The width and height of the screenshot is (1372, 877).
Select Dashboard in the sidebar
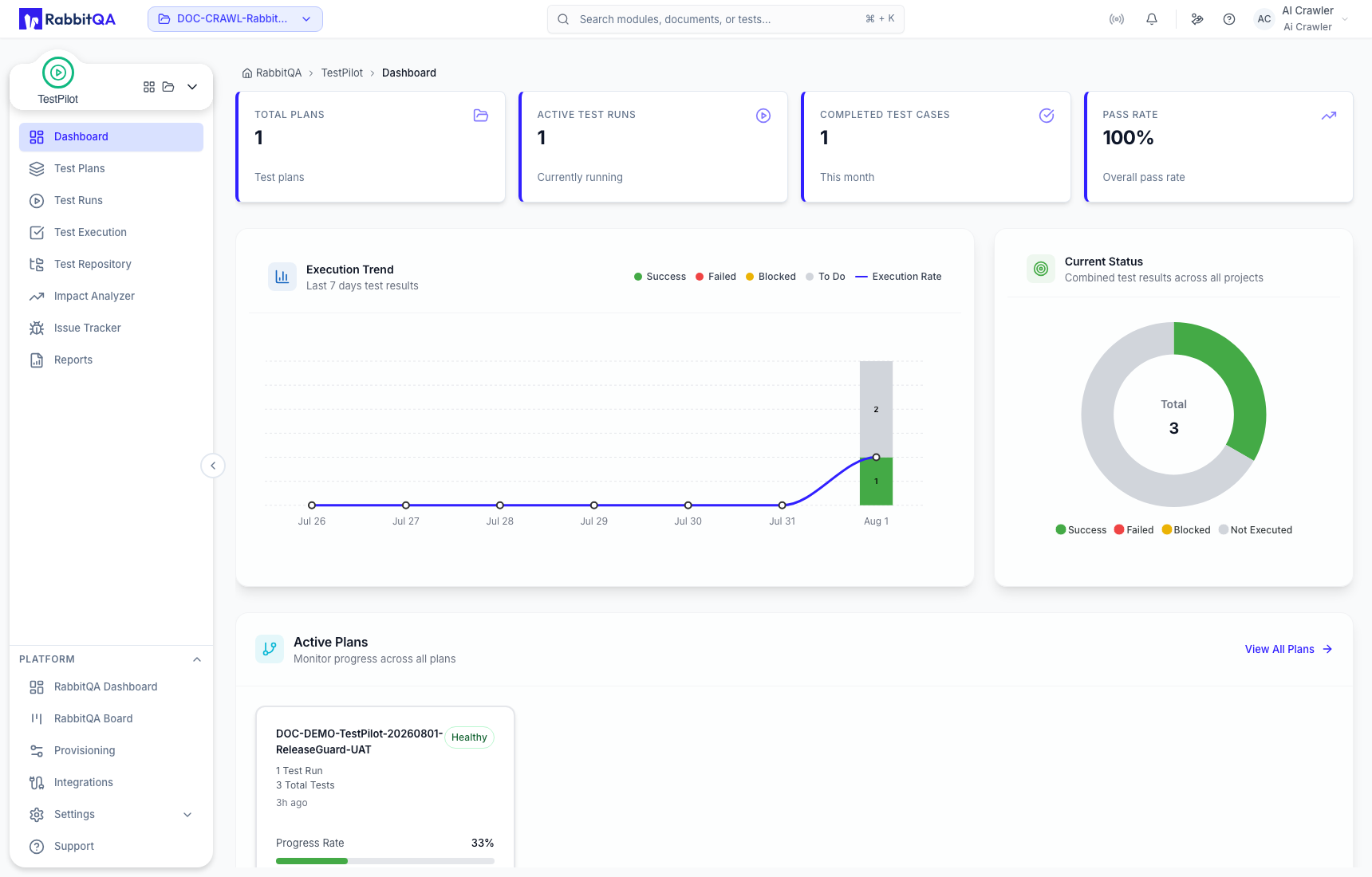[111, 137]
